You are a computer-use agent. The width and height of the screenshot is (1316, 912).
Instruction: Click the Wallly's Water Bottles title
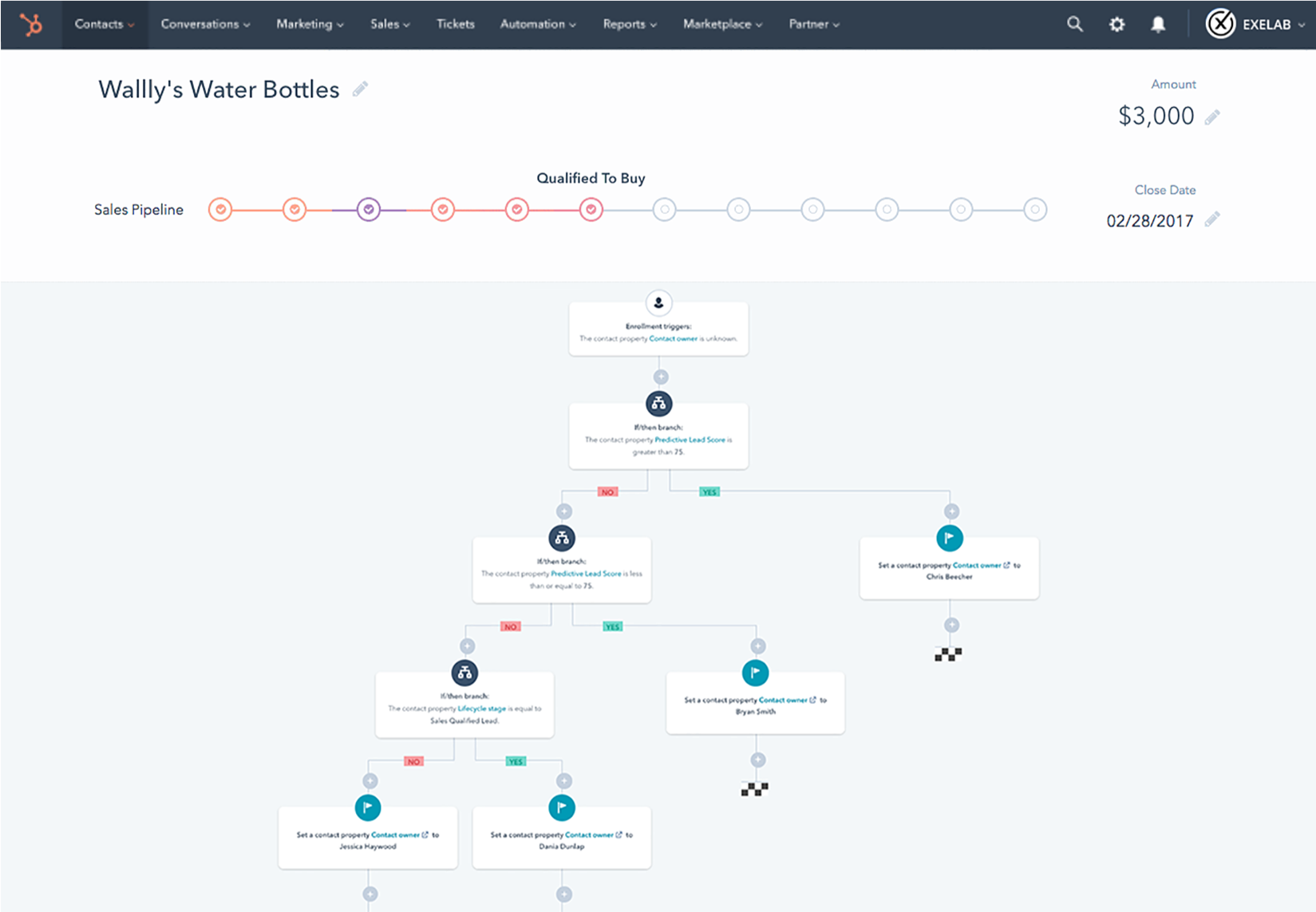tap(219, 89)
